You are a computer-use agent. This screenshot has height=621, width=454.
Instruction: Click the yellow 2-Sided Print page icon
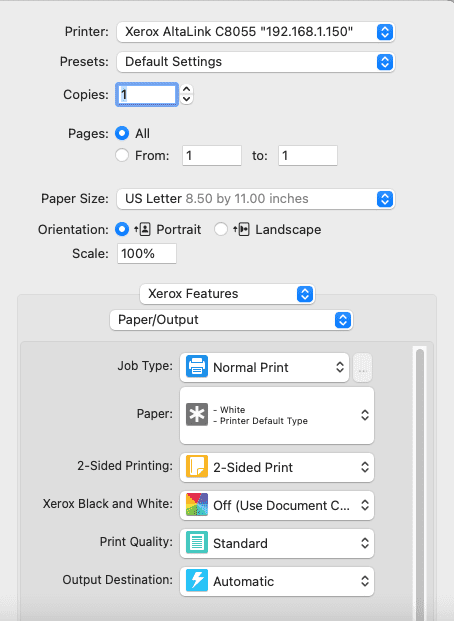coord(197,467)
